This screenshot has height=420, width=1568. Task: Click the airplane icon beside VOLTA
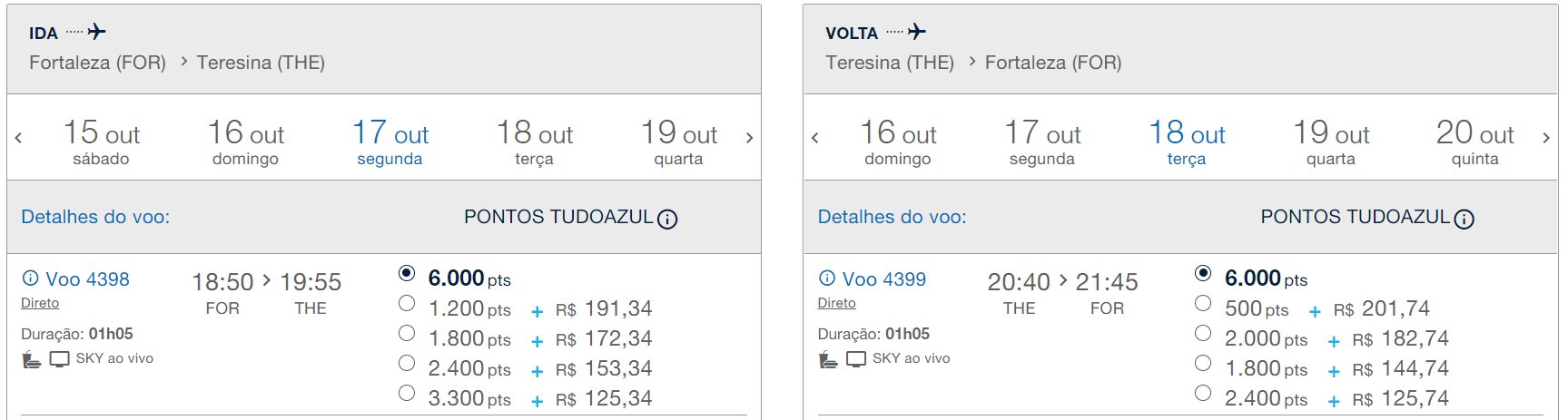point(917,32)
